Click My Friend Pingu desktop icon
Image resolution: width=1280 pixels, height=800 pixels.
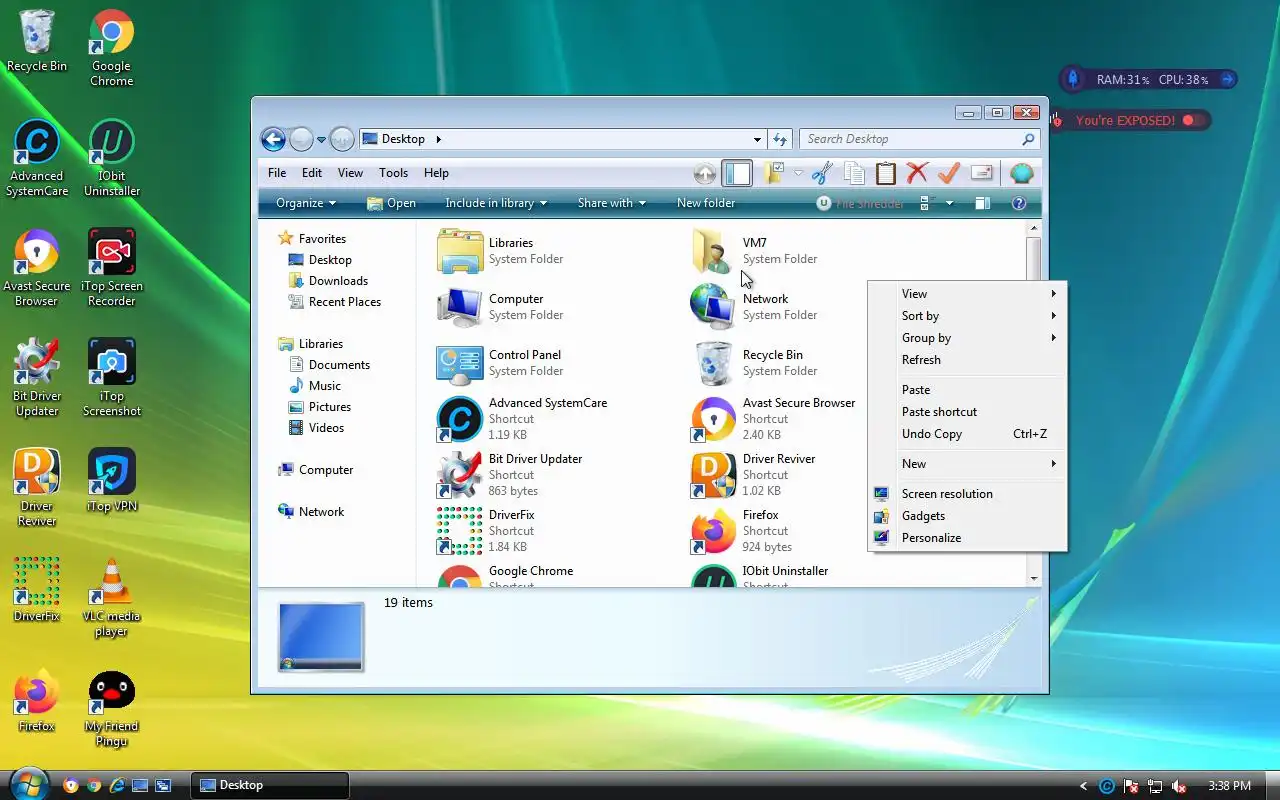pyautogui.click(x=112, y=709)
